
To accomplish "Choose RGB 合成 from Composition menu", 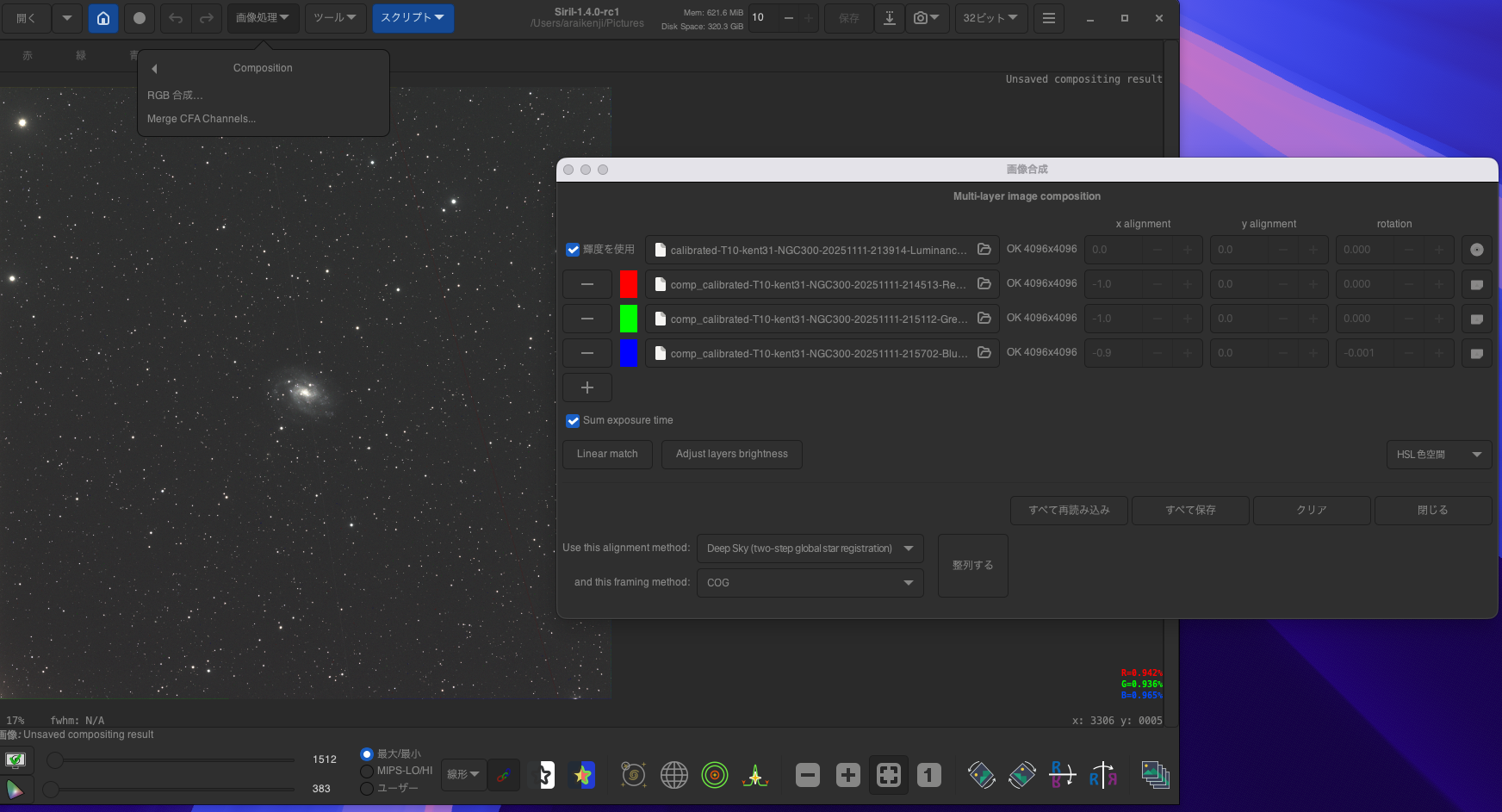I will tap(176, 96).
